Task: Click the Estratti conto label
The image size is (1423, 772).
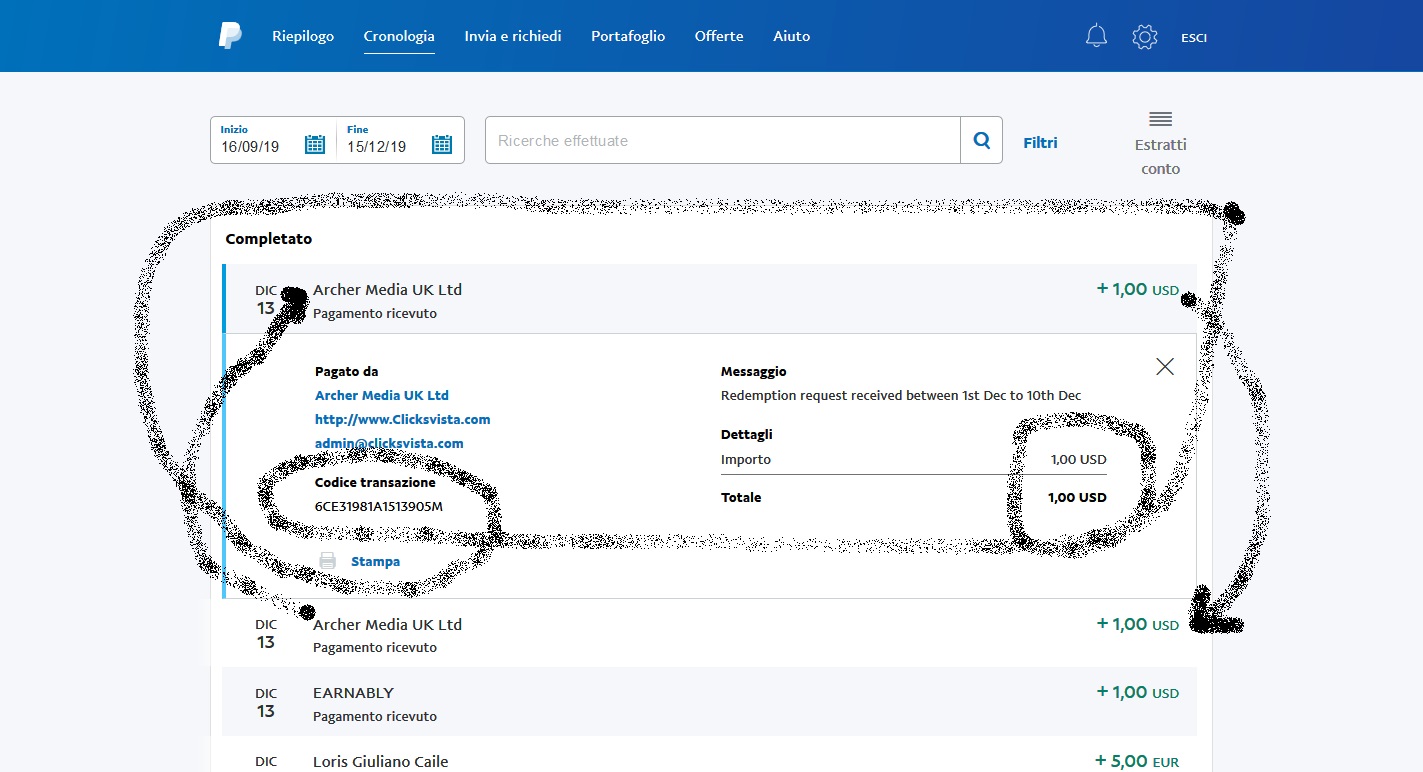Action: pos(1161,157)
